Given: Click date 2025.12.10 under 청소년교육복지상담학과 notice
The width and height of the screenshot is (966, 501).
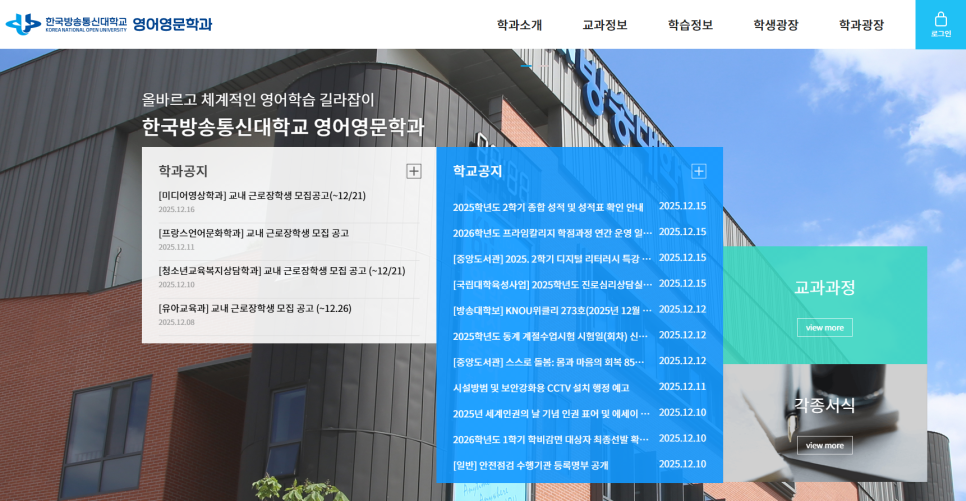Looking at the screenshot, I should pos(176,285).
